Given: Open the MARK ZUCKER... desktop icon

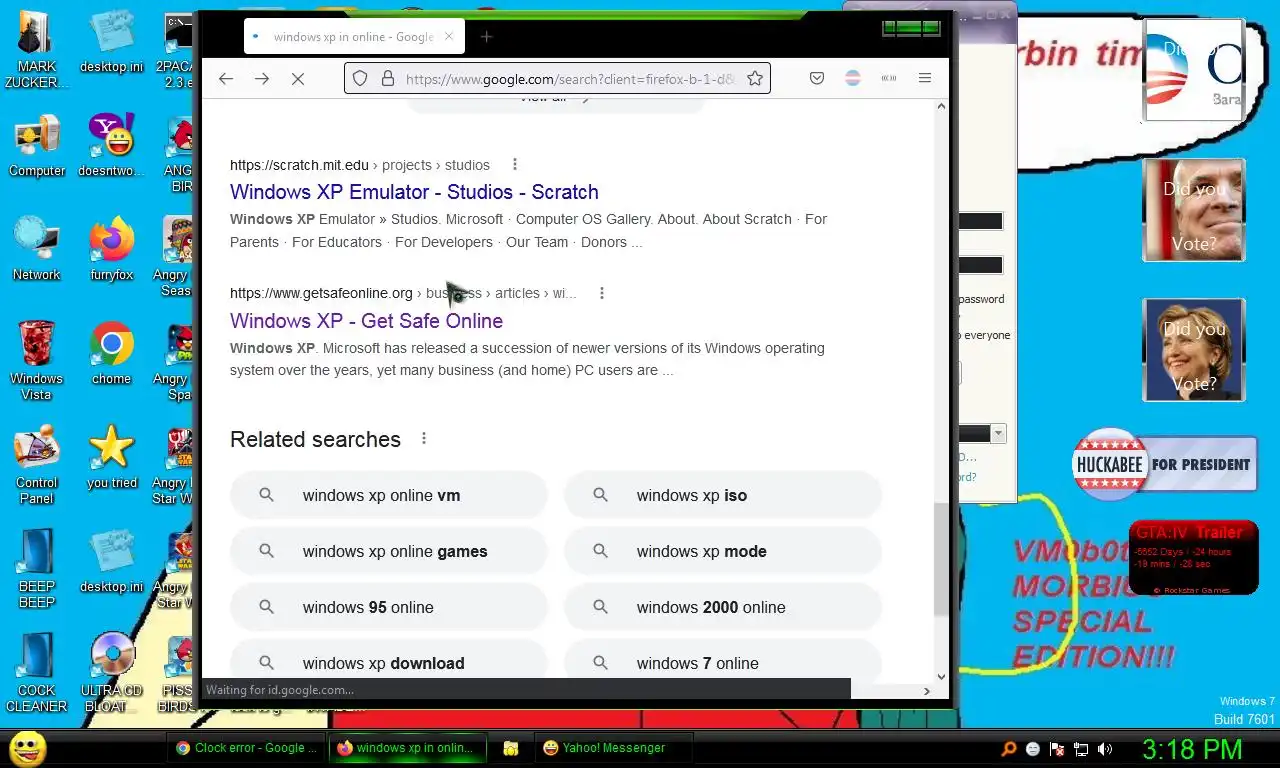Looking at the screenshot, I should point(37,49).
